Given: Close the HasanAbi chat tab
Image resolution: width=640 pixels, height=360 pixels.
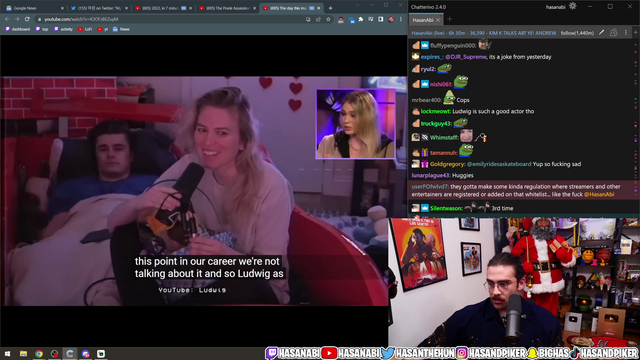Looking at the screenshot, I should (438, 20).
